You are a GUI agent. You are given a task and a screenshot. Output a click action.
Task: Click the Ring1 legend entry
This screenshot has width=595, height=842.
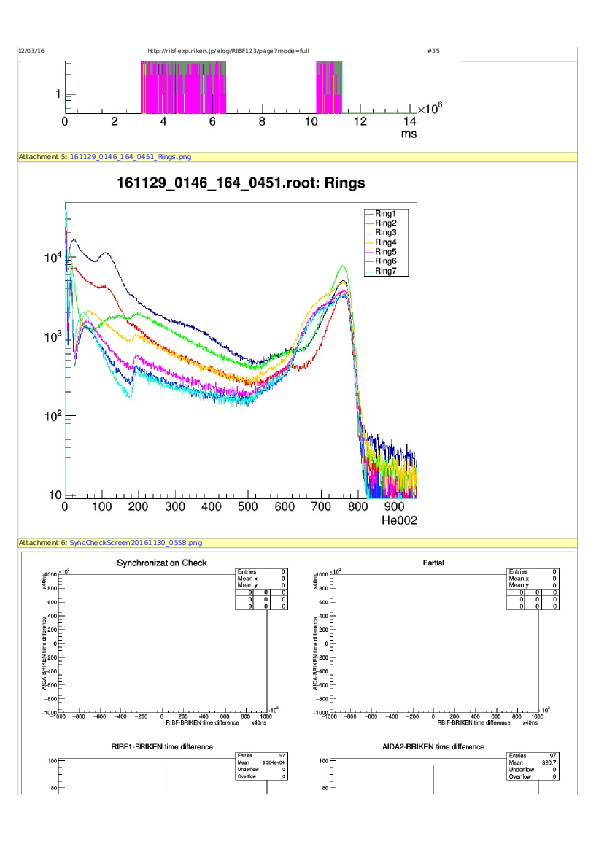pyautogui.click(x=386, y=214)
